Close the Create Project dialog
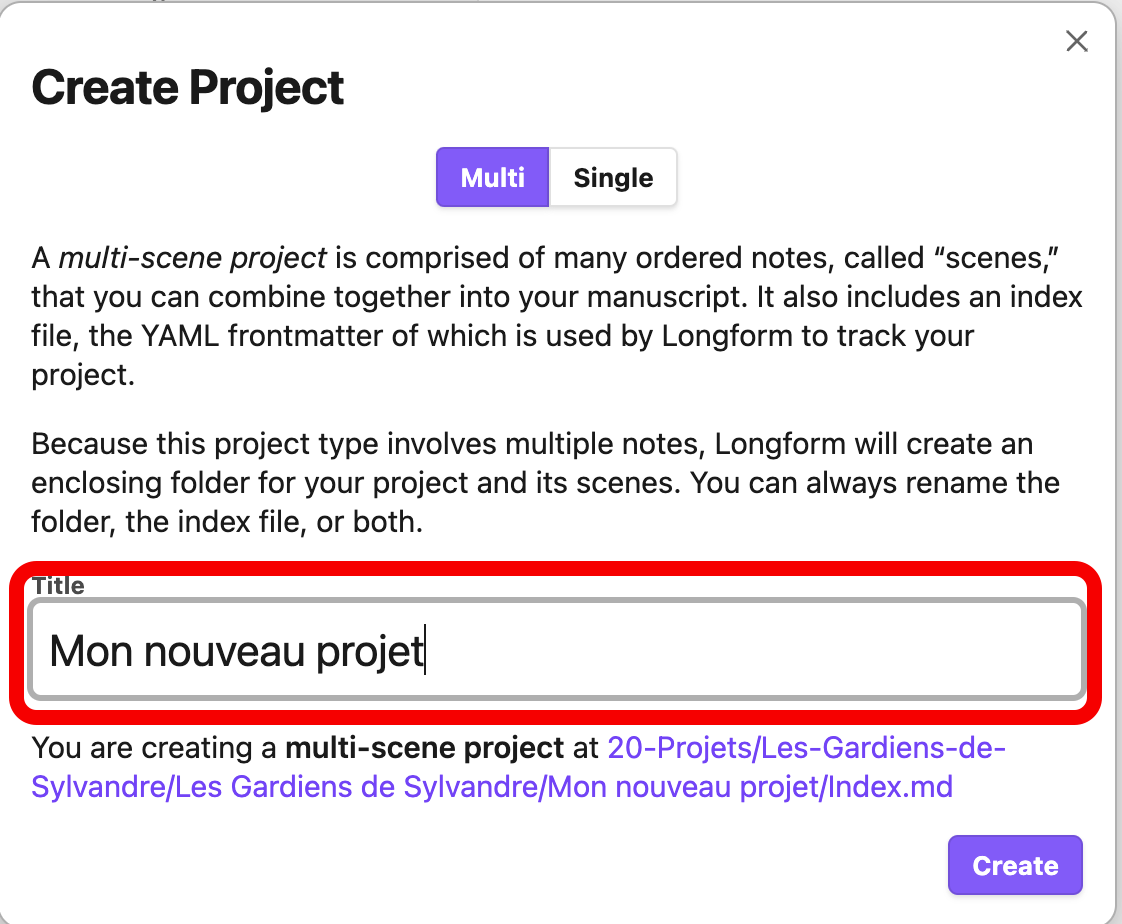Image resolution: width=1122 pixels, height=924 pixels. click(1076, 41)
